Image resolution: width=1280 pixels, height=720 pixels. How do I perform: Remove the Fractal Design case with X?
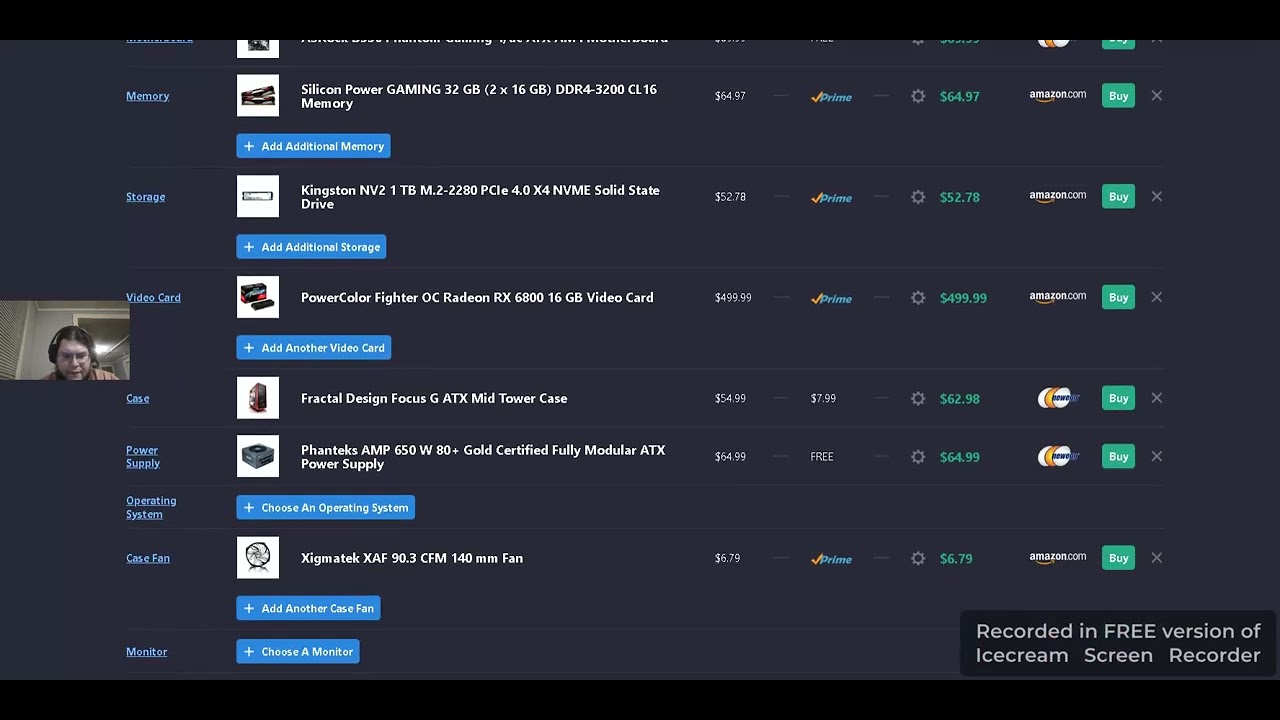[1156, 398]
